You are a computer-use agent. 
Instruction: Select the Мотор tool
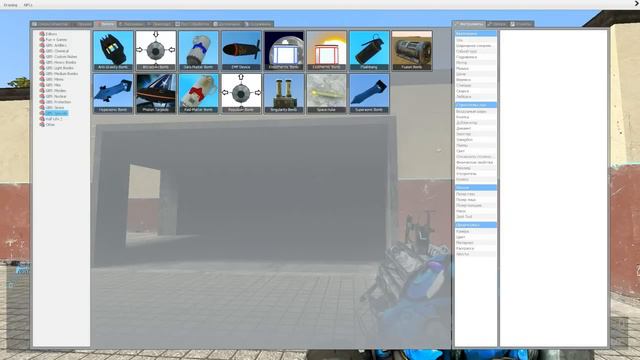476,63
